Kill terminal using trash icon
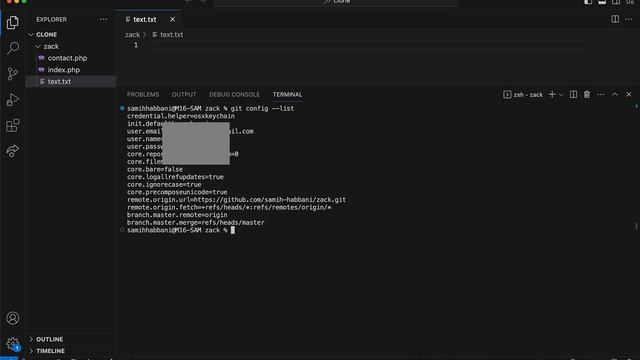 (x=587, y=94)
